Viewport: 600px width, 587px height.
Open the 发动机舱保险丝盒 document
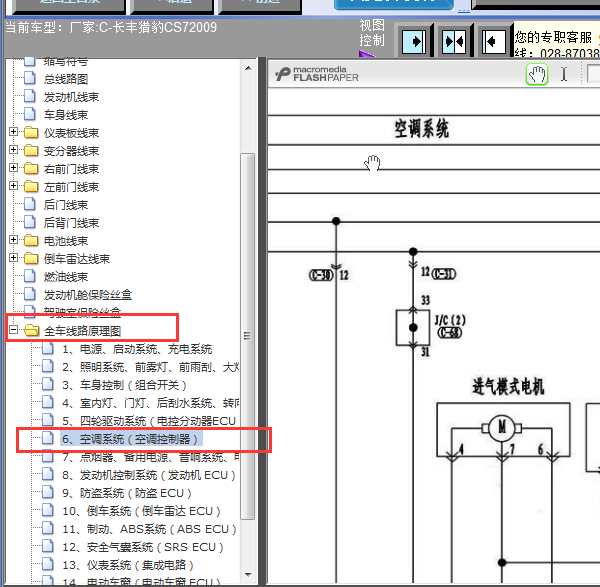point(88,295)
